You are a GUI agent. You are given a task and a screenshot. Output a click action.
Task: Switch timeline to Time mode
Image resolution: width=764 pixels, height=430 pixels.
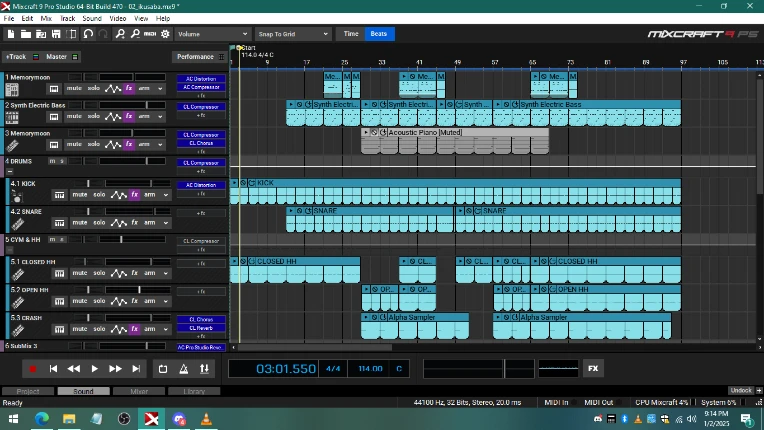click(351, 34)
